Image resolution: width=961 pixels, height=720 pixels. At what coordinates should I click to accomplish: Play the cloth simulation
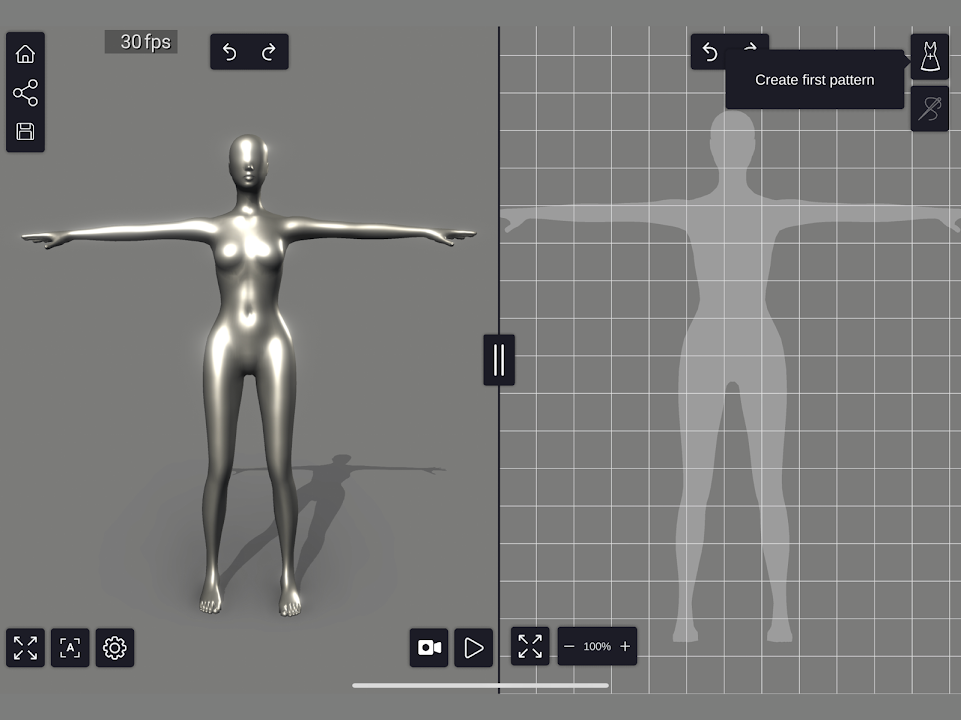pyautogui.click(x=474, y=648)
